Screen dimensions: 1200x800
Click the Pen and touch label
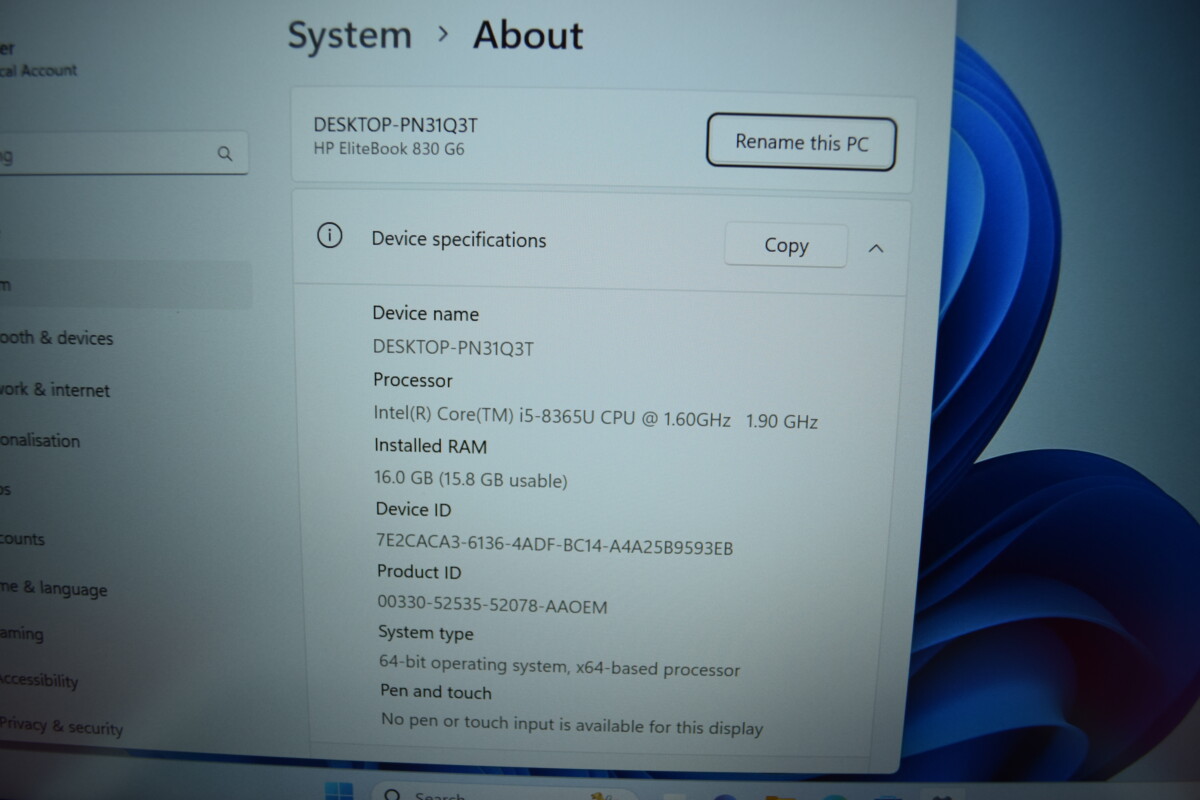click(436, 692)
